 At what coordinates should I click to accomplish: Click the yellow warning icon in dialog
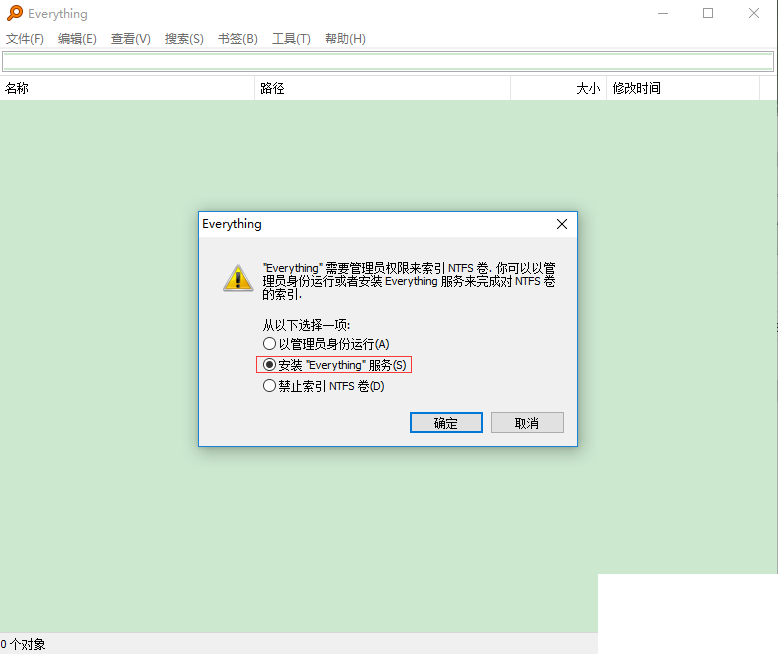tap(238, 278)
